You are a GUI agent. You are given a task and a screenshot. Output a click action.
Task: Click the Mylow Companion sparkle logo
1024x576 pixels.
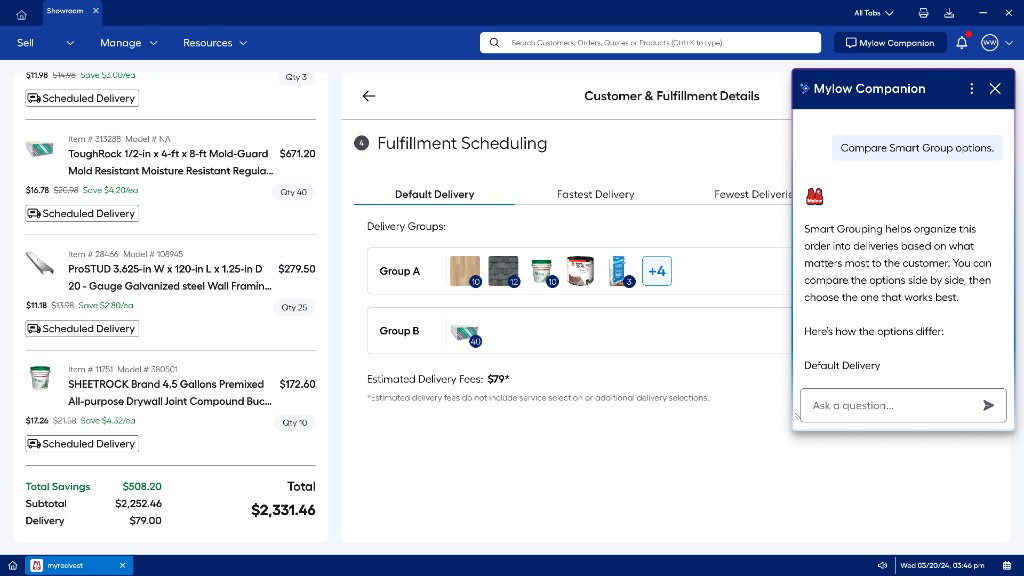[805, 89]
